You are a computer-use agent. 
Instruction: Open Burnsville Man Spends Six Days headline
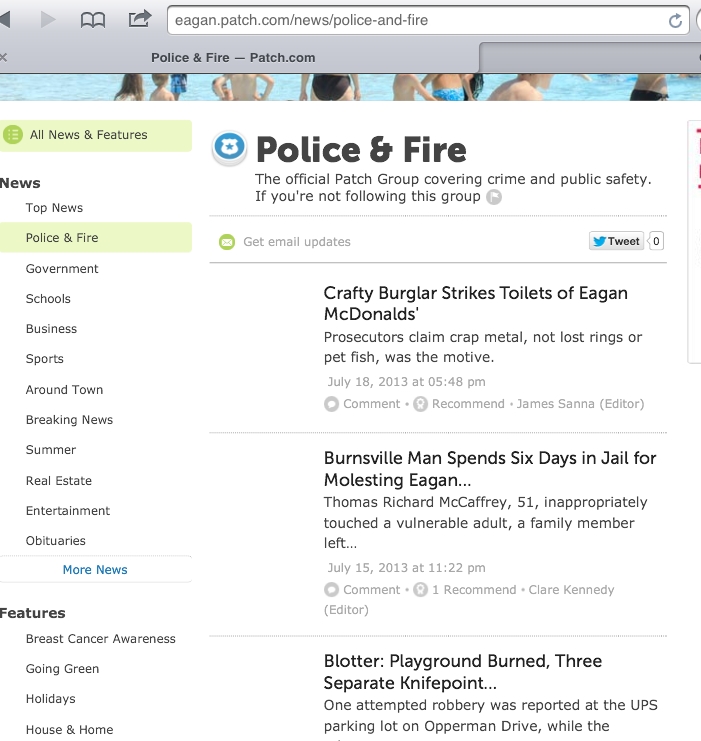pos(490,469)
